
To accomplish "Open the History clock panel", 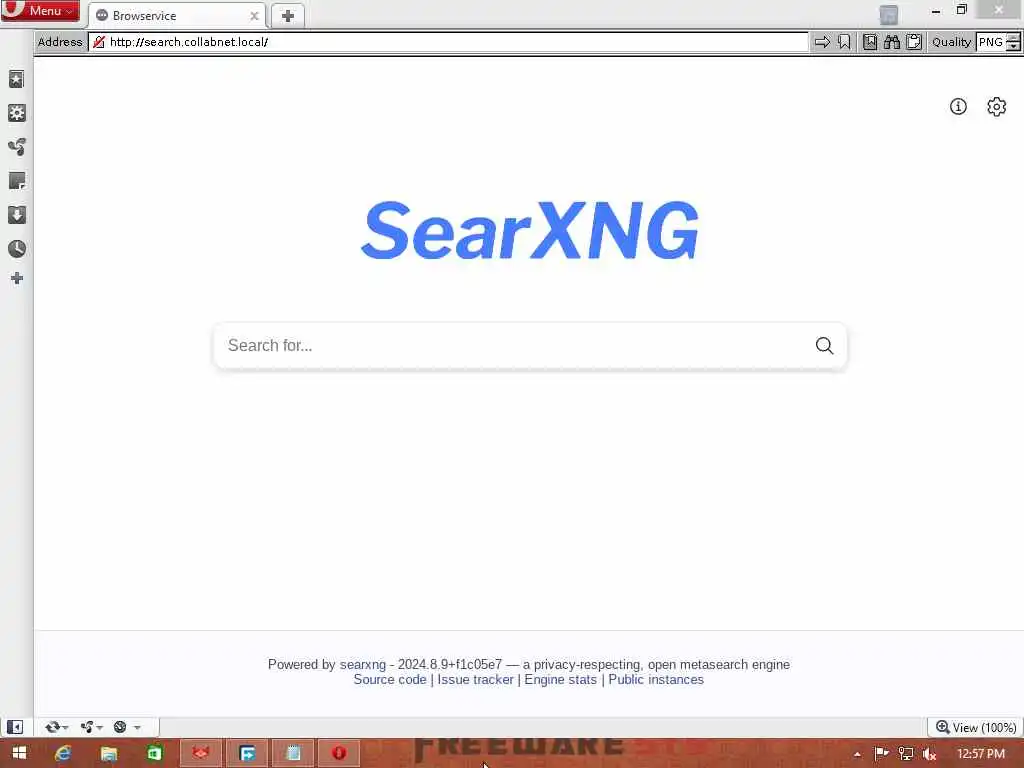I will (16, 249).
